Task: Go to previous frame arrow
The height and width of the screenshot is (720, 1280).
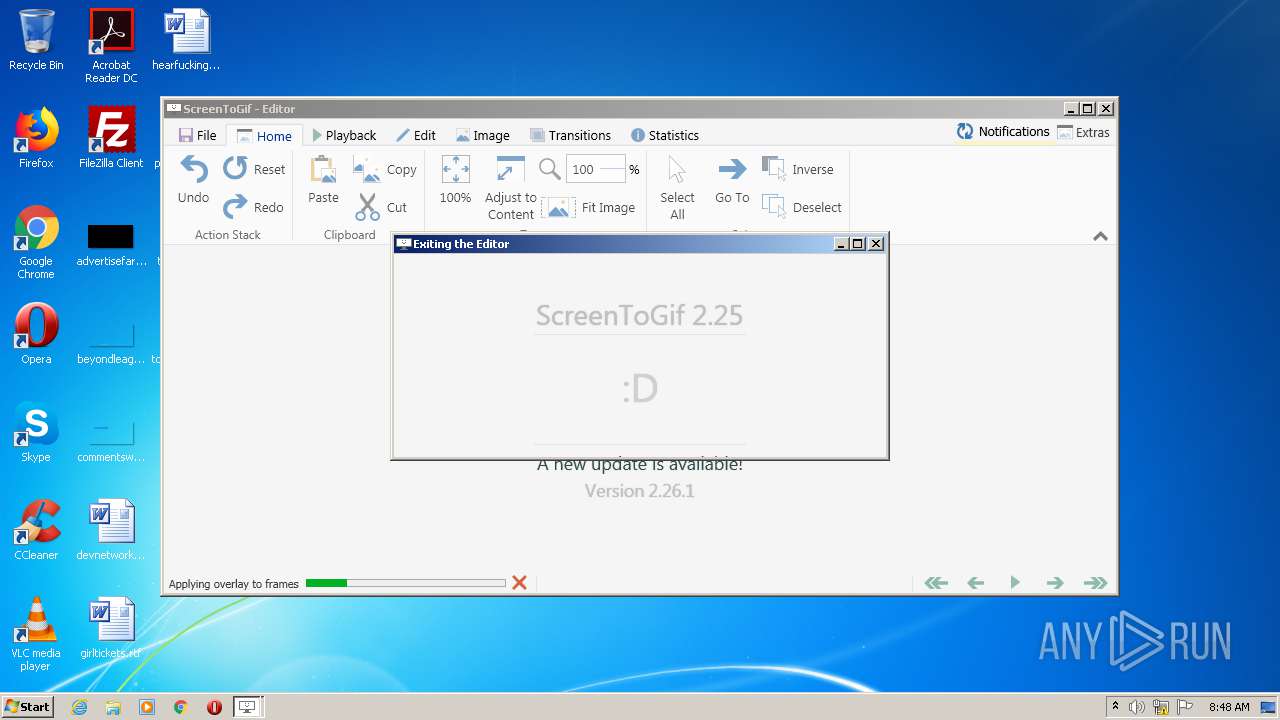Action: [x=976, y=582]
